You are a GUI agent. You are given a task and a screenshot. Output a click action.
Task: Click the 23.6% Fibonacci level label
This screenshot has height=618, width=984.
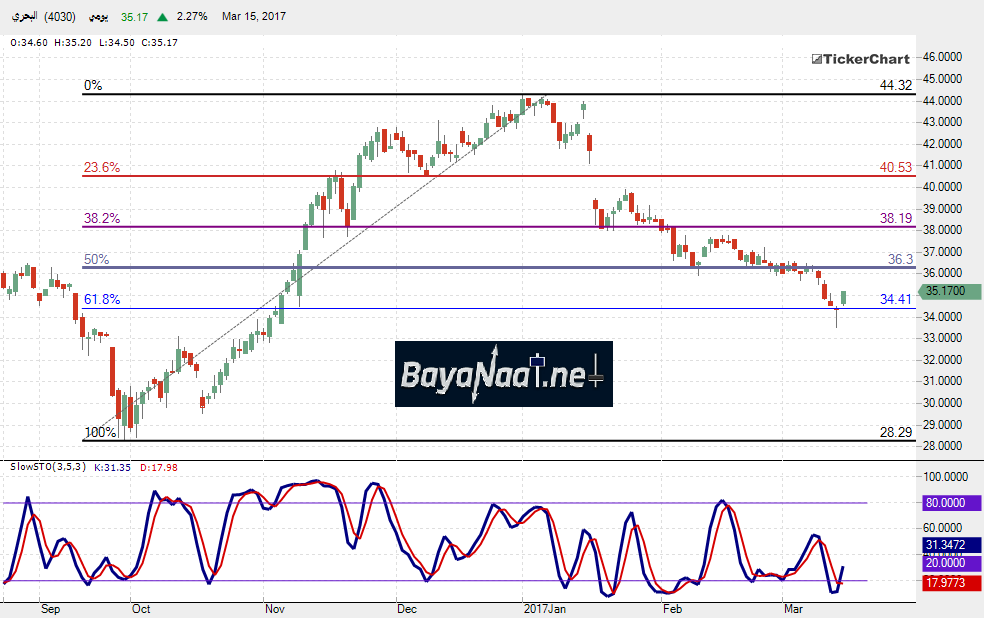(102, 168)
